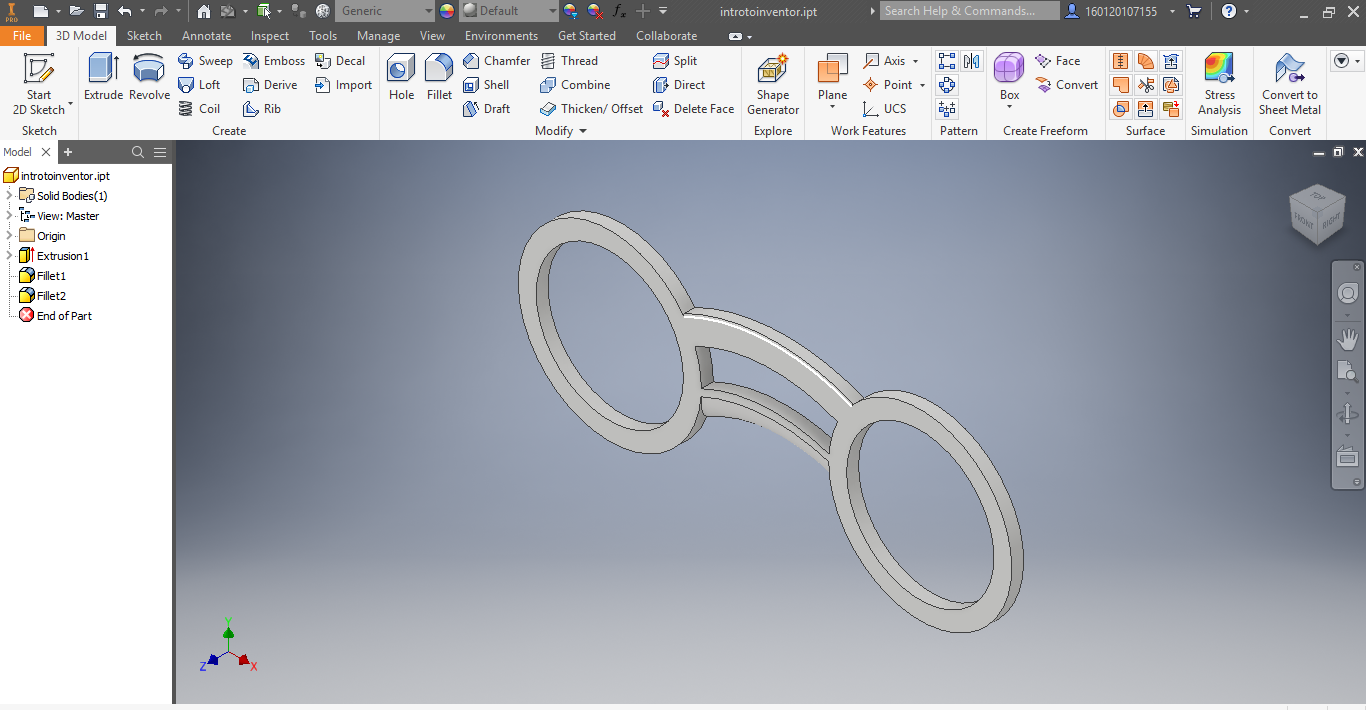1366x710 pixels.
Task: Click the Face freeform button
Action: (1058, 61)
